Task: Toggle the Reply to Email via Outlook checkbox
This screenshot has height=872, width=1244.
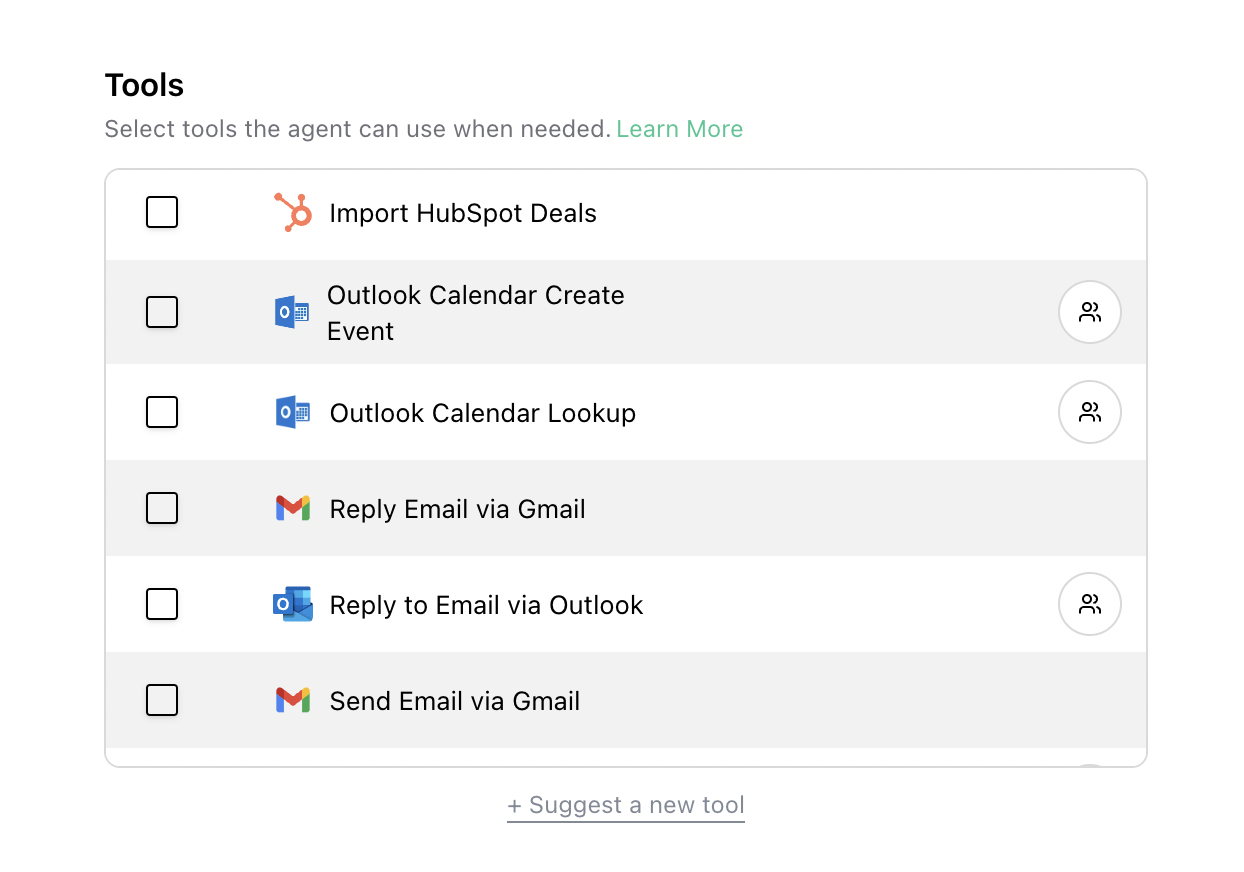Action: tap(162, 604)
